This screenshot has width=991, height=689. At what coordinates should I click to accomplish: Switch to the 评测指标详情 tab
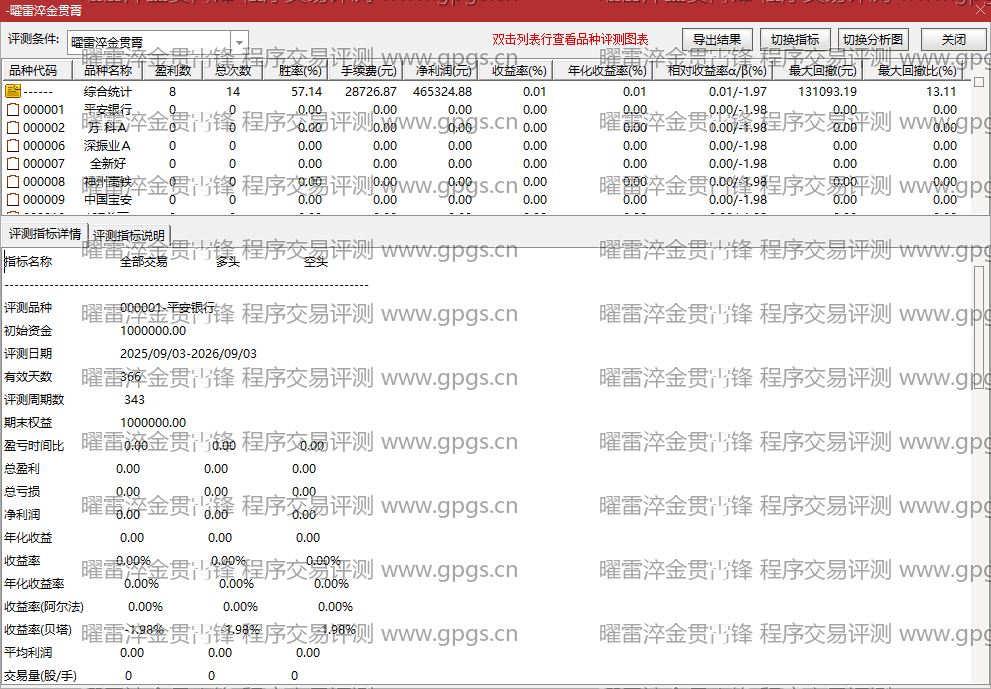click(x=45, y=234)
